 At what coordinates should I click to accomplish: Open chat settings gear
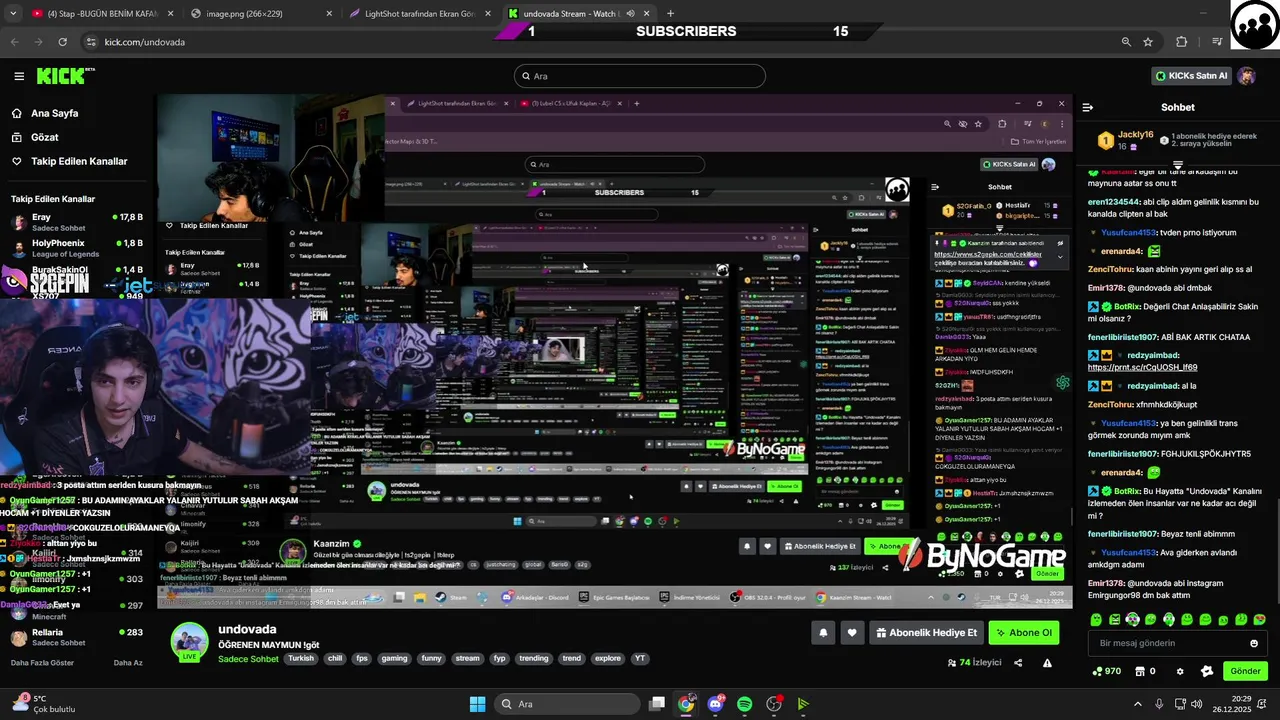point(1180,671)
